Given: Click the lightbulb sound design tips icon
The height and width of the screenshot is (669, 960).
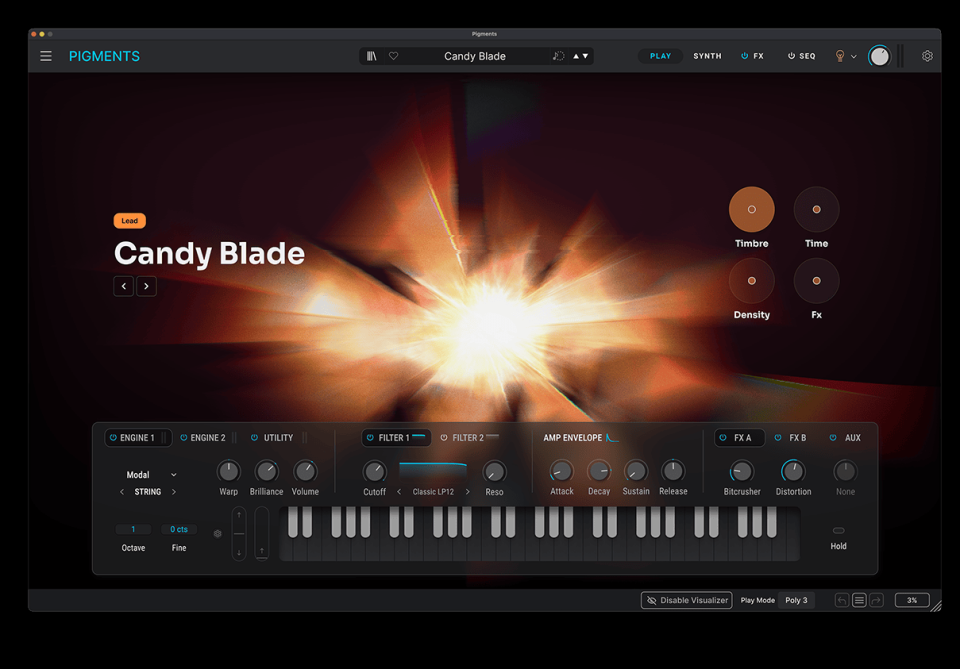Looking at the screenshot, I should click(840, 56).
